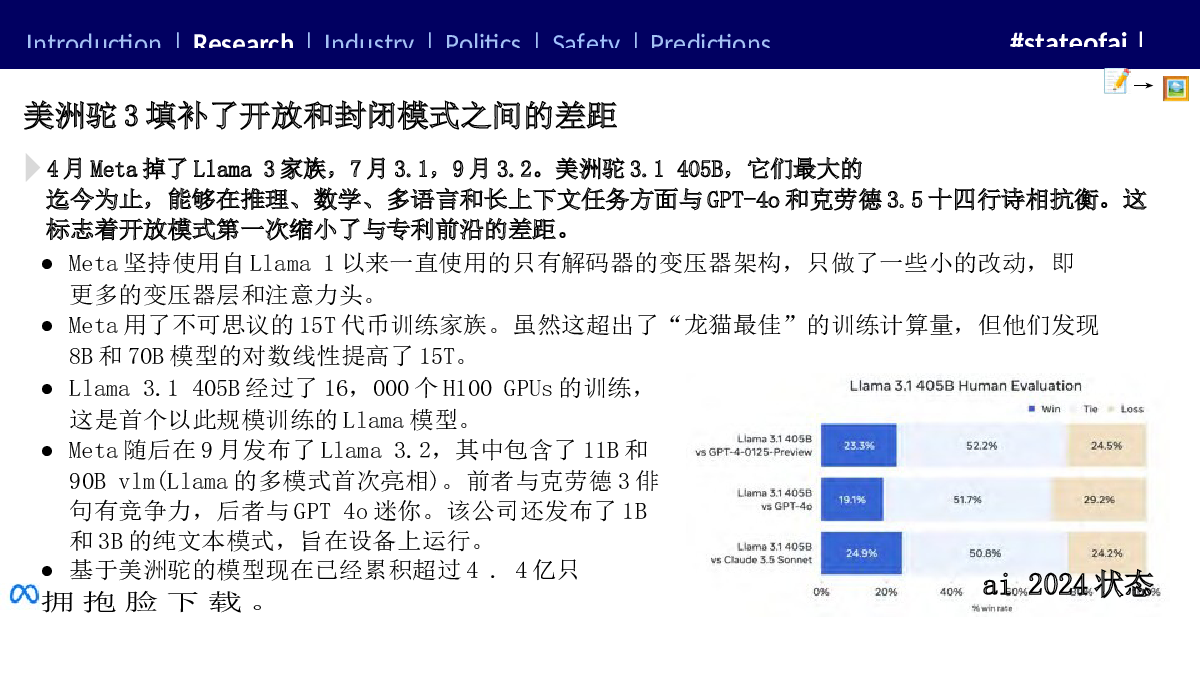Select the 24.5% loss bar segment
Screen dimensions: 1200x675
[x=1106, y=446]
